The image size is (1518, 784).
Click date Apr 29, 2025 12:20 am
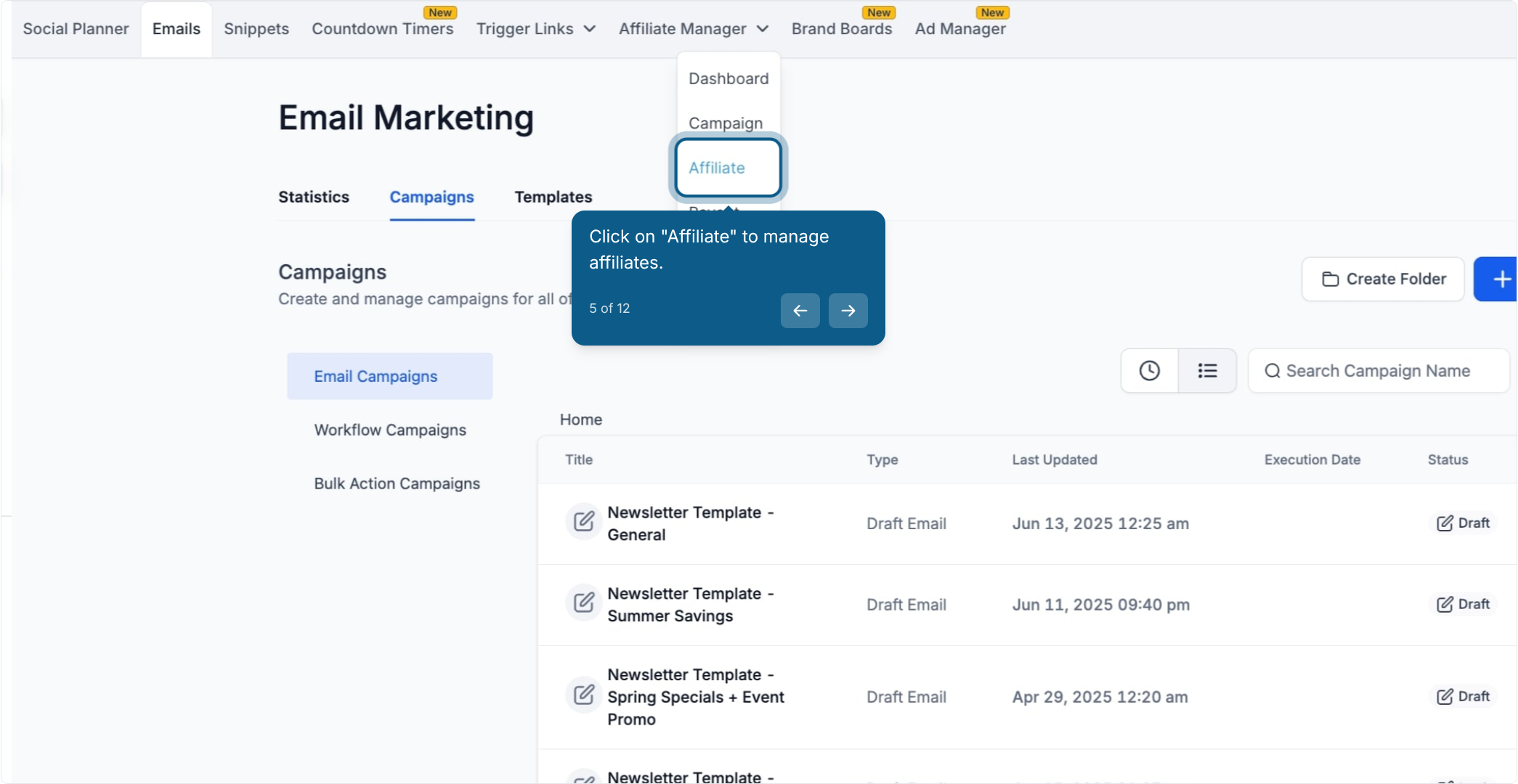click(x=1100, y=697)
